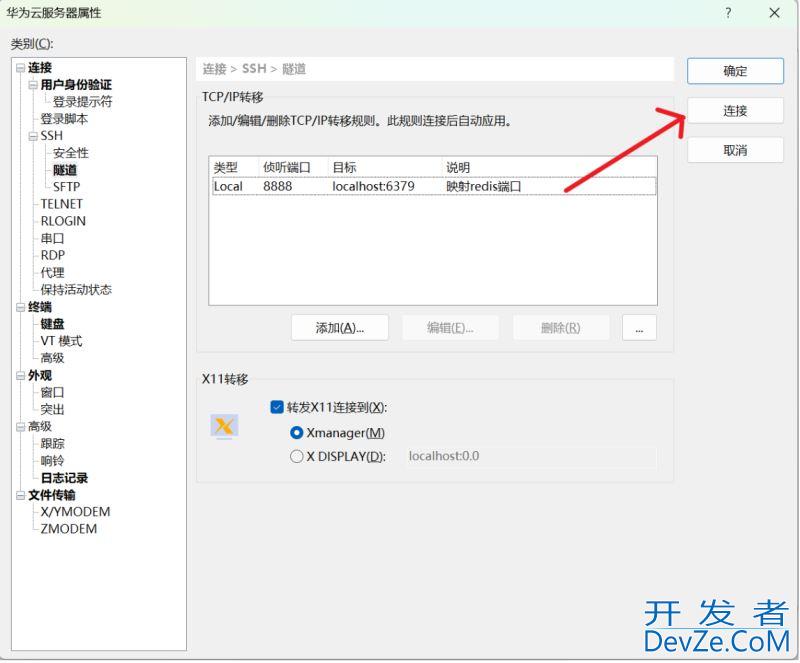
Task: Collapse the SSH tree node
Action: 33,136
